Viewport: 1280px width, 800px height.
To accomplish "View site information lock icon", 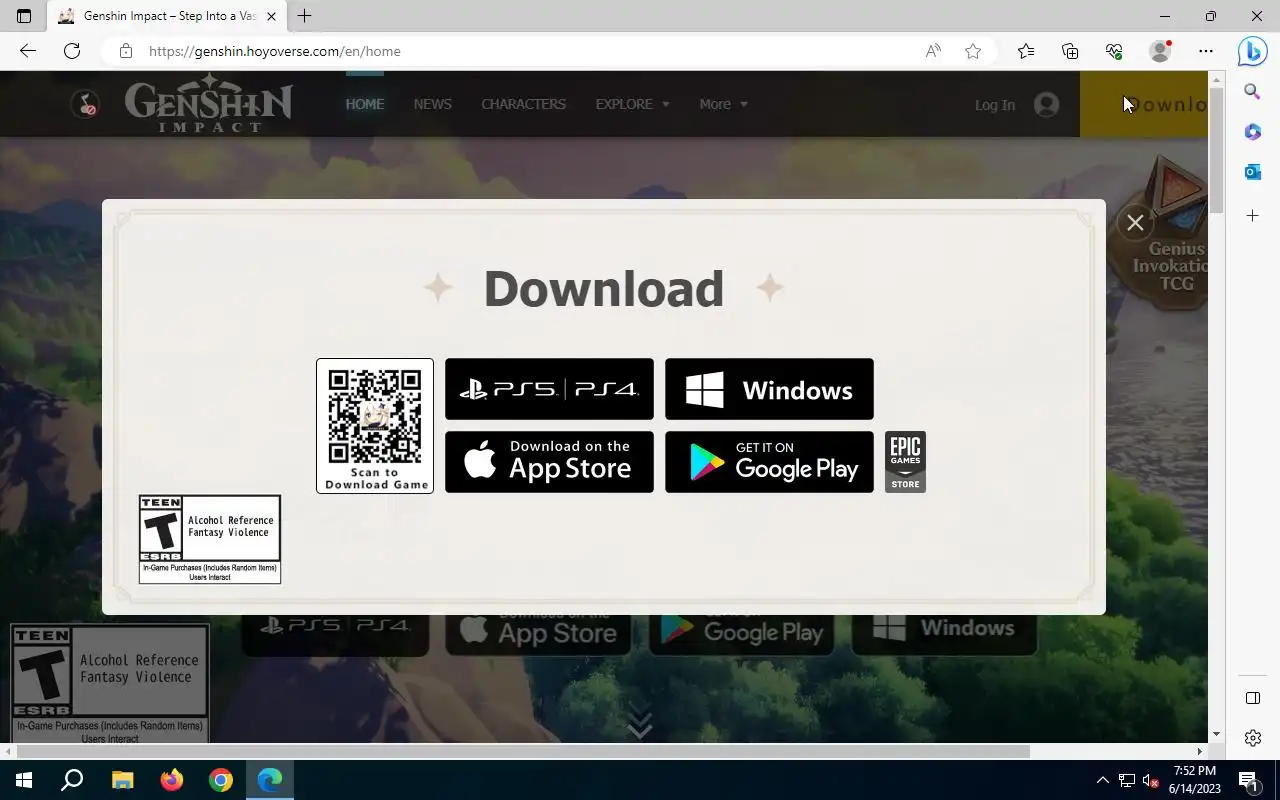I will 125,51.
